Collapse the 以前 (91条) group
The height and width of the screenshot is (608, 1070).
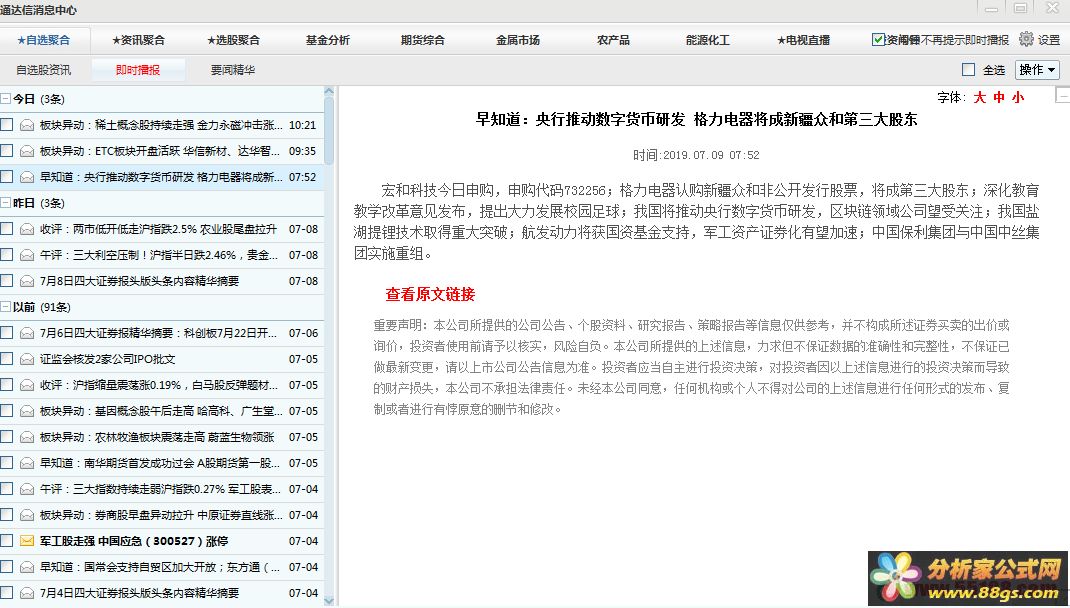(x=5, y=307)
